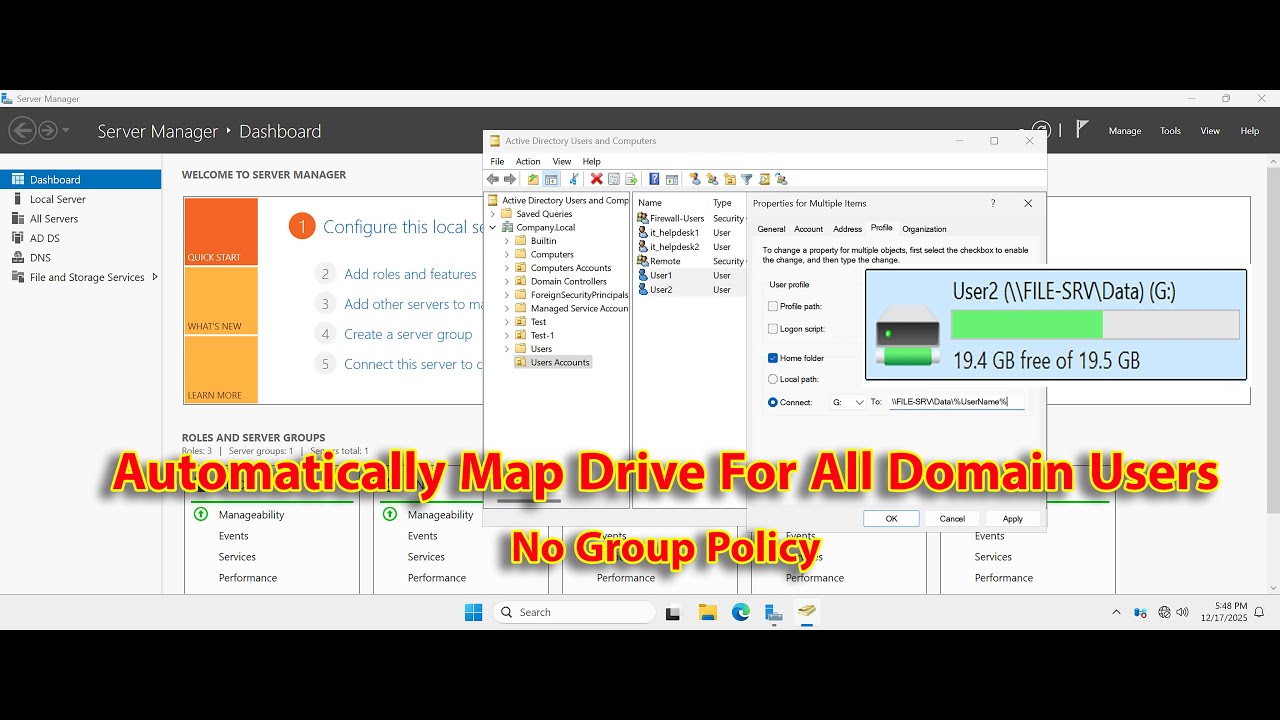Show hidden icons chevron in system tray
This screenshot has width=1280, height=720.
coord(1116,612)
